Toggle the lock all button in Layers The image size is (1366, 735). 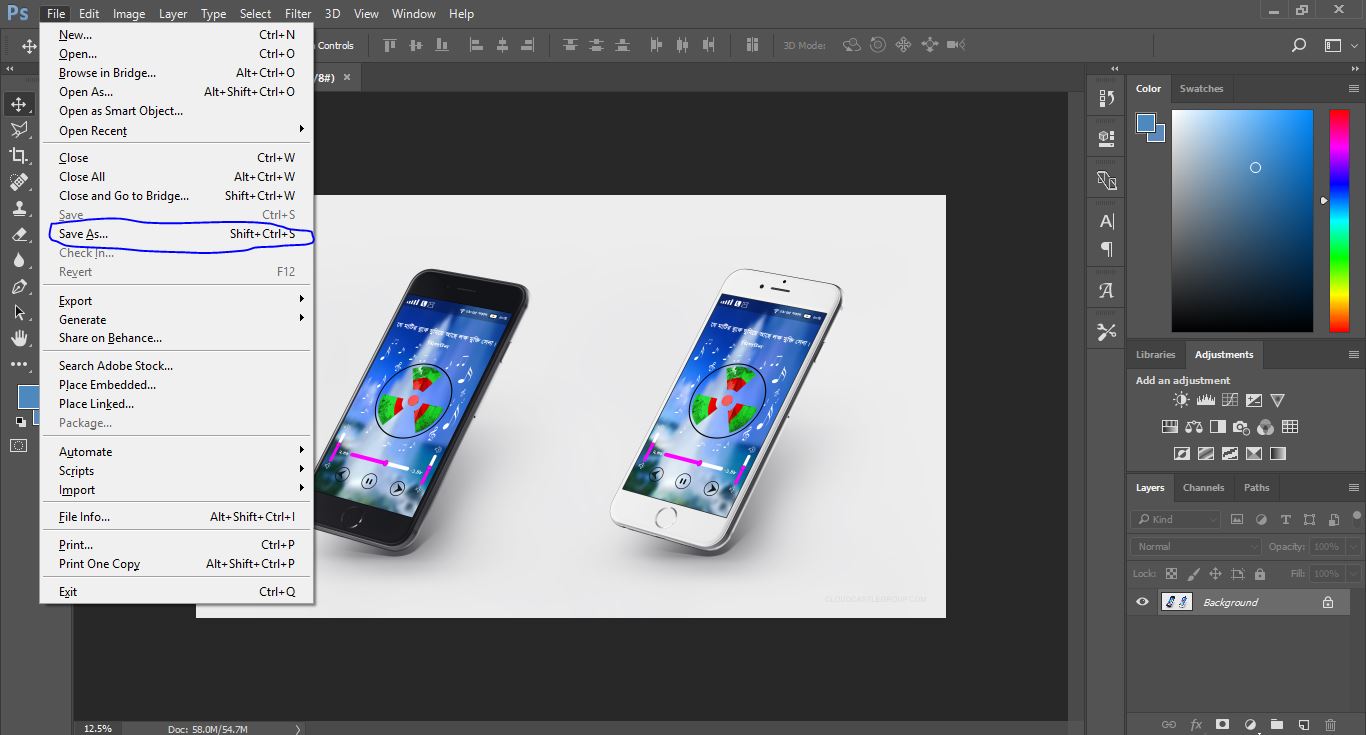click(1260, 574)
